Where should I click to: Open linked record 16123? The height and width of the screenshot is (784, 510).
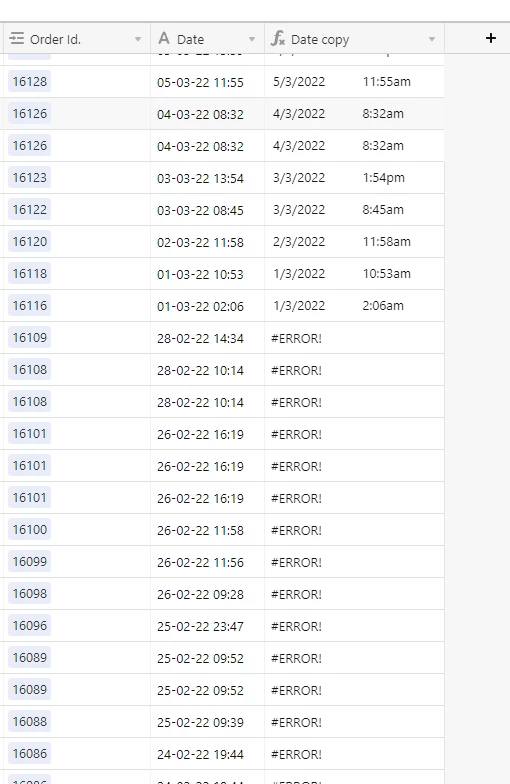30,178
